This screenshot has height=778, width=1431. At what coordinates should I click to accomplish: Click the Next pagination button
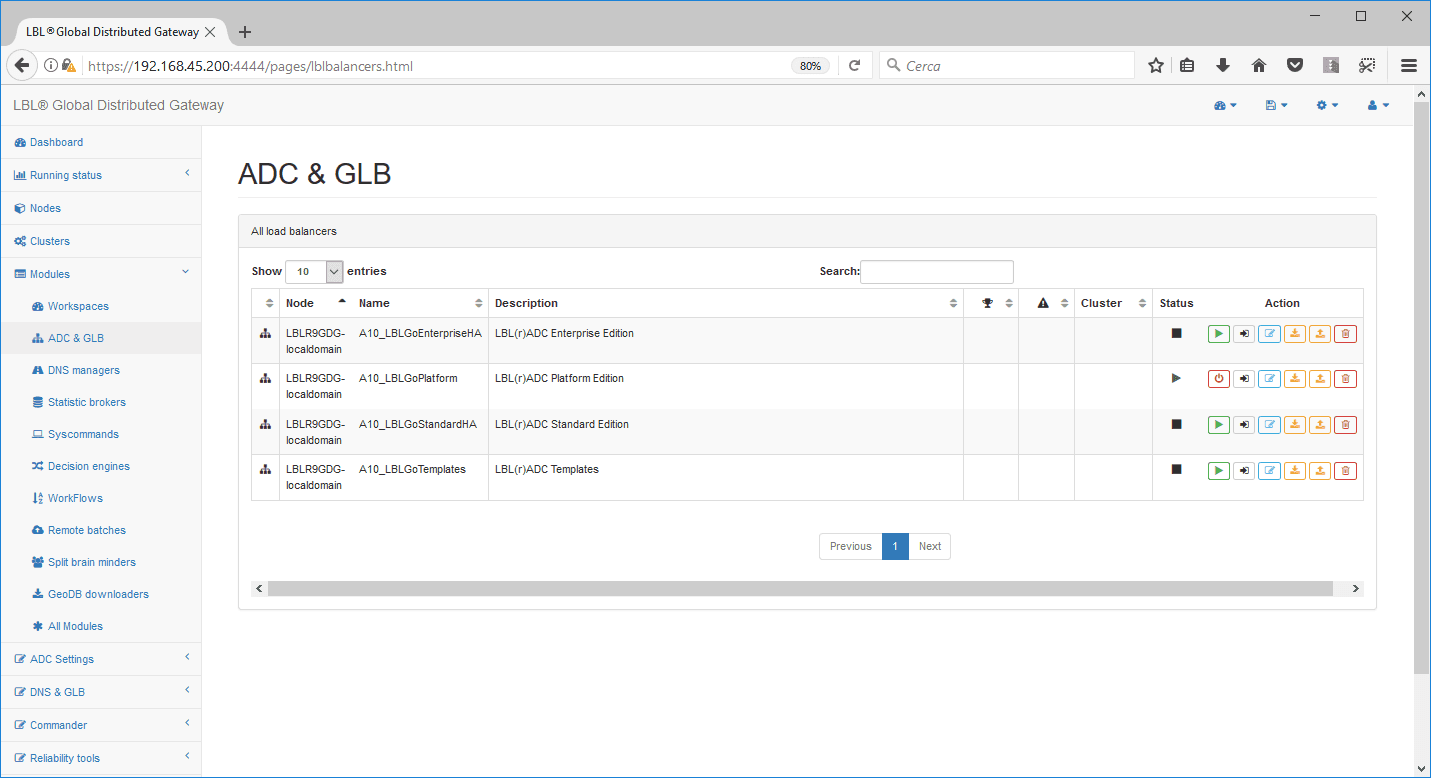929,546
